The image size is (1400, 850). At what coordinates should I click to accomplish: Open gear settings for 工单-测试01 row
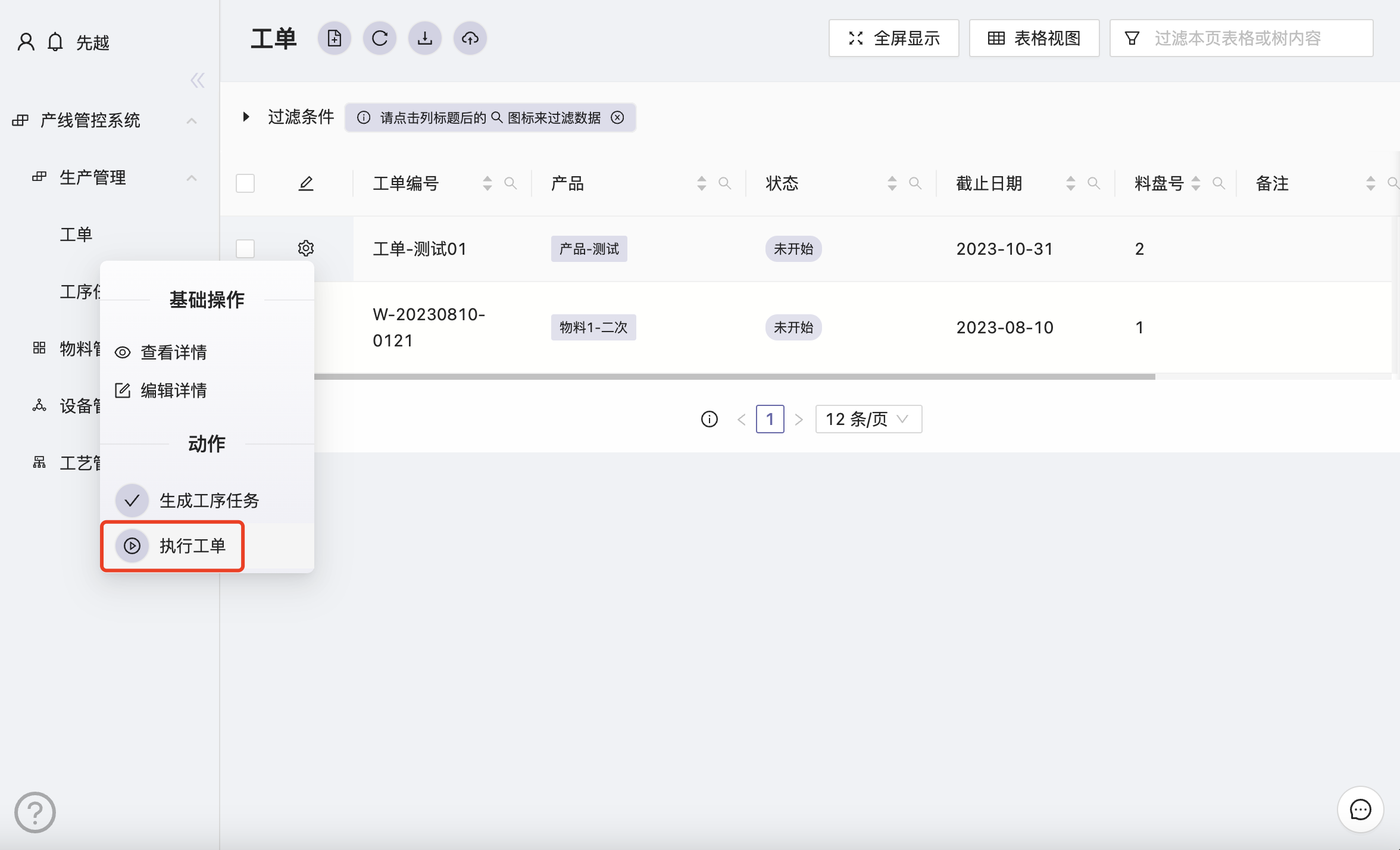click(x=306, y=248)
